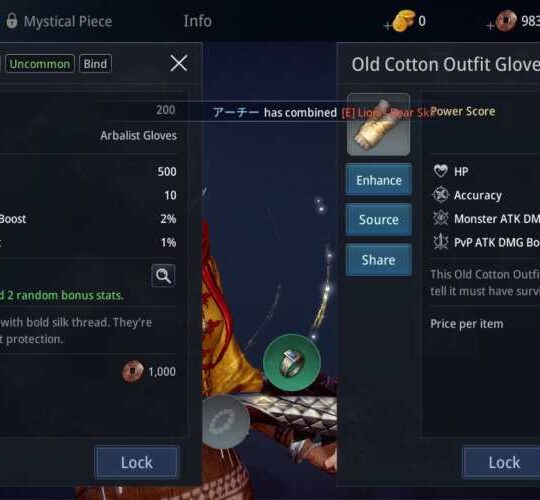Click the Old Cotton Outfit Gloves thumbnail
This screenshot has height=500, width=540.
[x=378, y=124]
